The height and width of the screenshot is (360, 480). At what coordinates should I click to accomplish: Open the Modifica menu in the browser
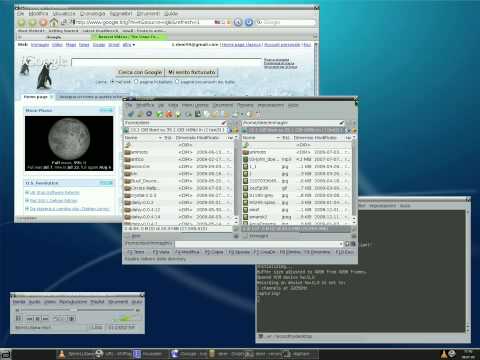[x=38, y=14]
